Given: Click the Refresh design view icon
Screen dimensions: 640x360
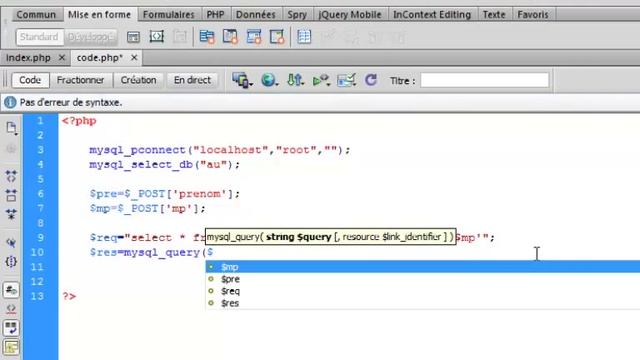Looking at the screenshot, I should tap(371, 80).
